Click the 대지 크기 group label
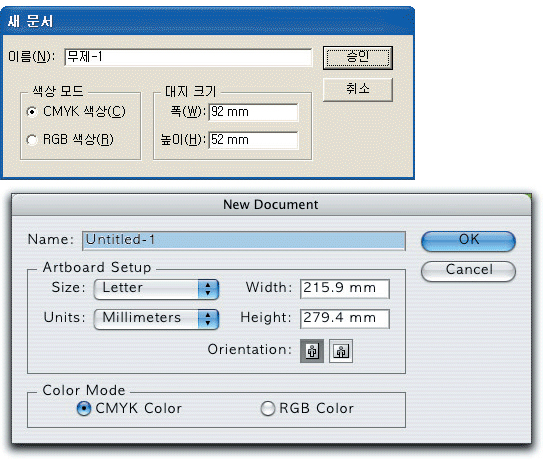The width and height of the screenshot is (543, 460). tap(190, 91)
